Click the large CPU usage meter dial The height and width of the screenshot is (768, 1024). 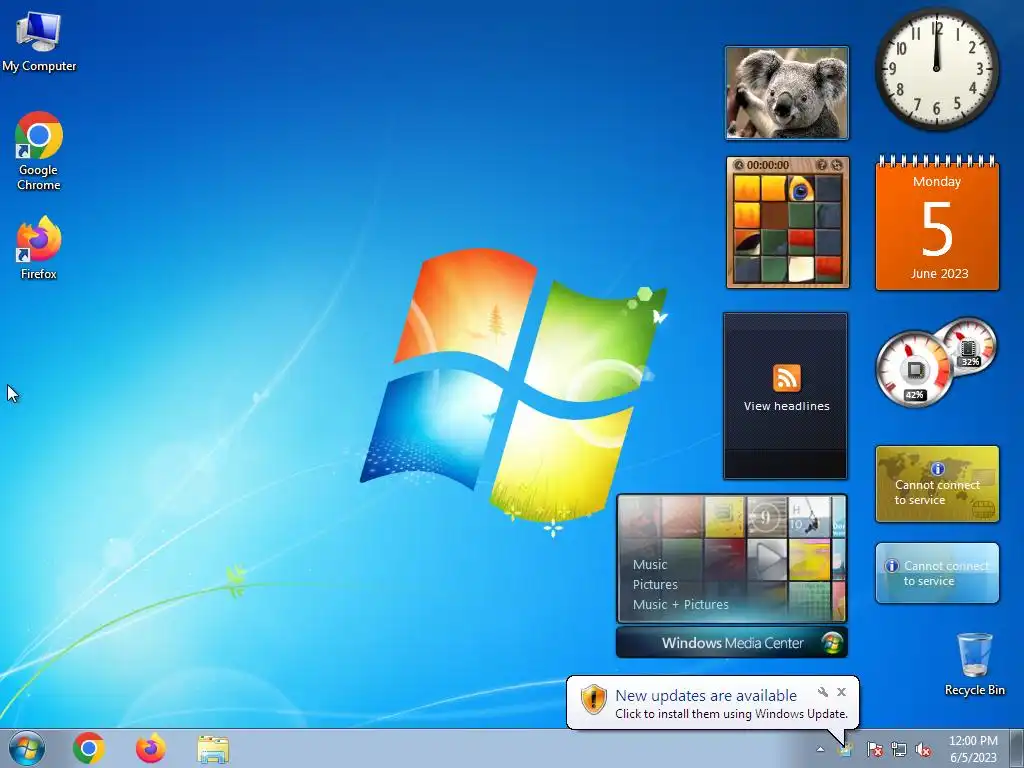point(914,369)
